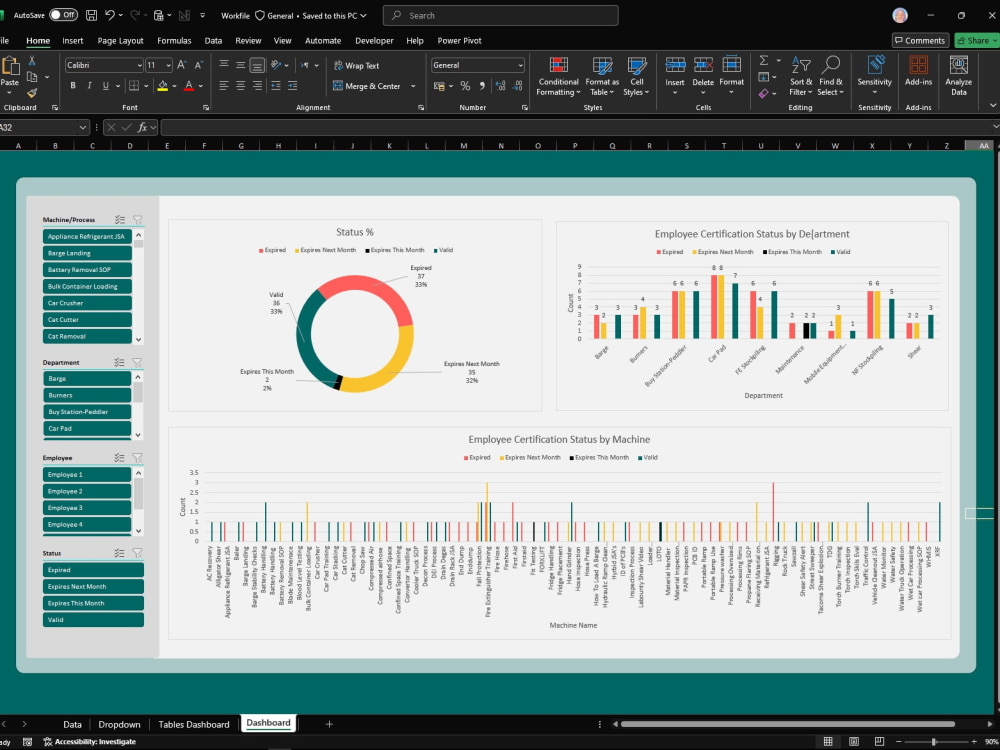Open Cell Styles gallery

pyautogui.click(x=636, y=77)
